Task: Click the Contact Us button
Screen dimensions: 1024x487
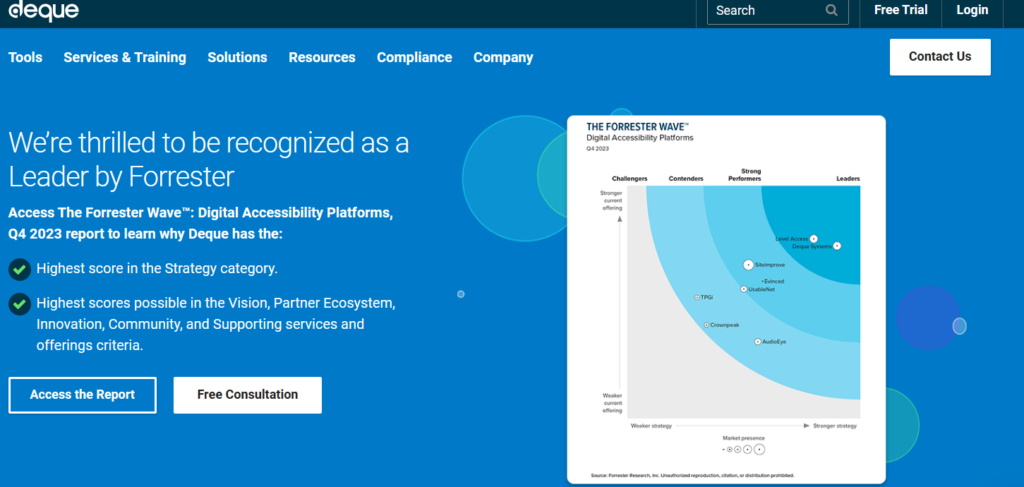Action: (x=940, y=57)
